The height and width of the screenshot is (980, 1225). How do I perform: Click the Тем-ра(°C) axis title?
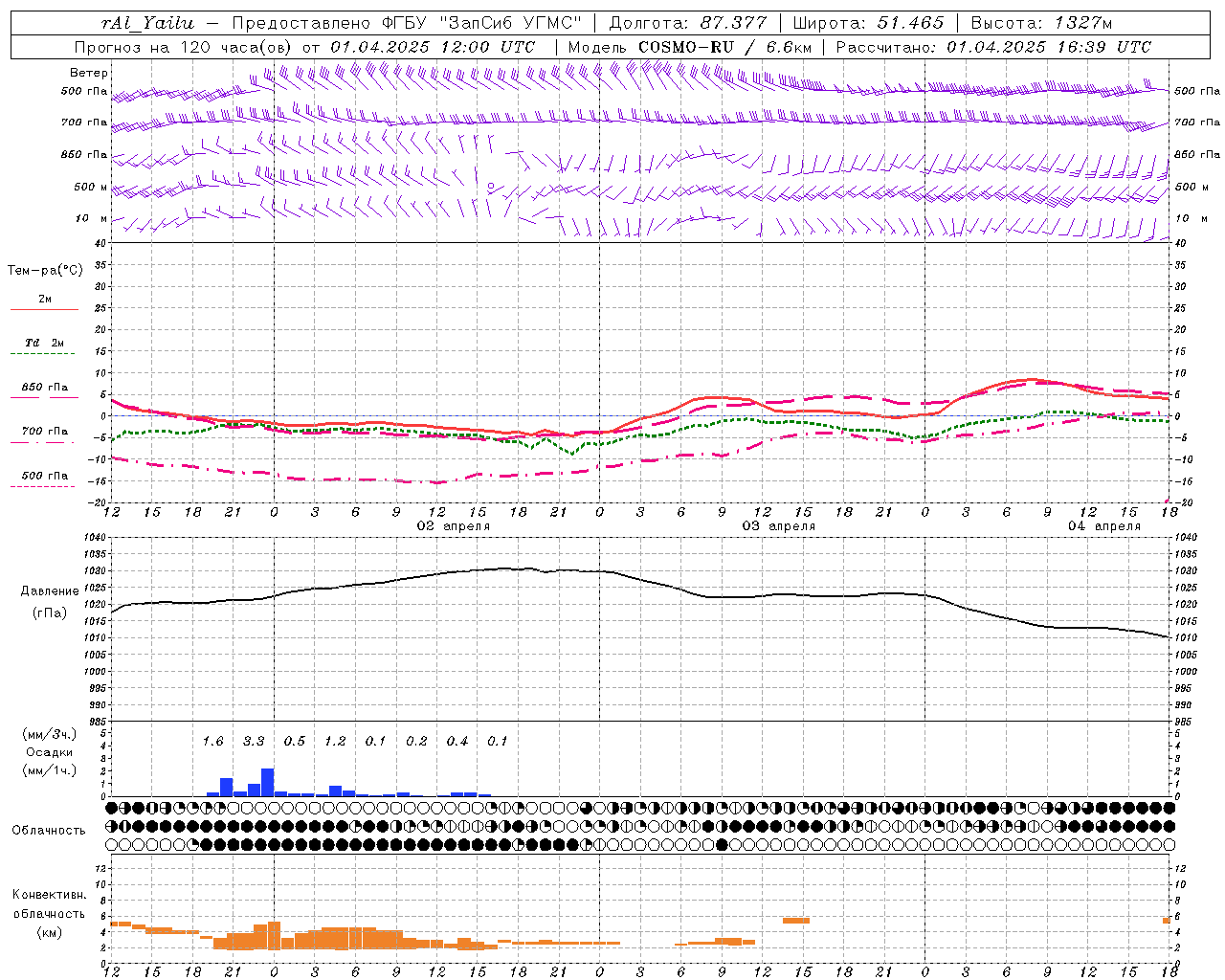[45, 271]
